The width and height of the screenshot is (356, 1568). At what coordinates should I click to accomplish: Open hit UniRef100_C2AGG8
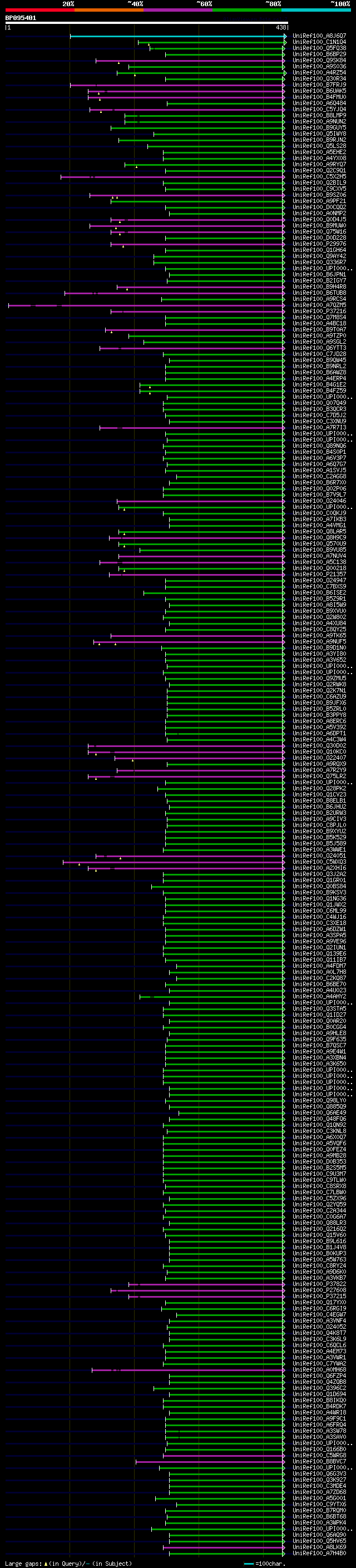tap(319, 477)
